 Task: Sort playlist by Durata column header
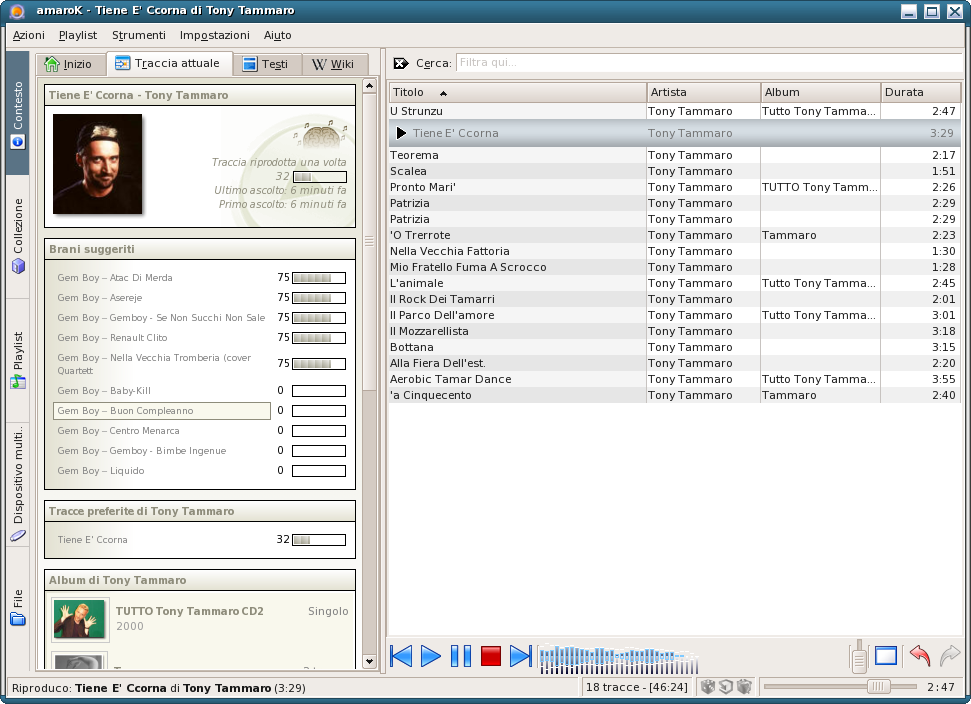[921, 92]
